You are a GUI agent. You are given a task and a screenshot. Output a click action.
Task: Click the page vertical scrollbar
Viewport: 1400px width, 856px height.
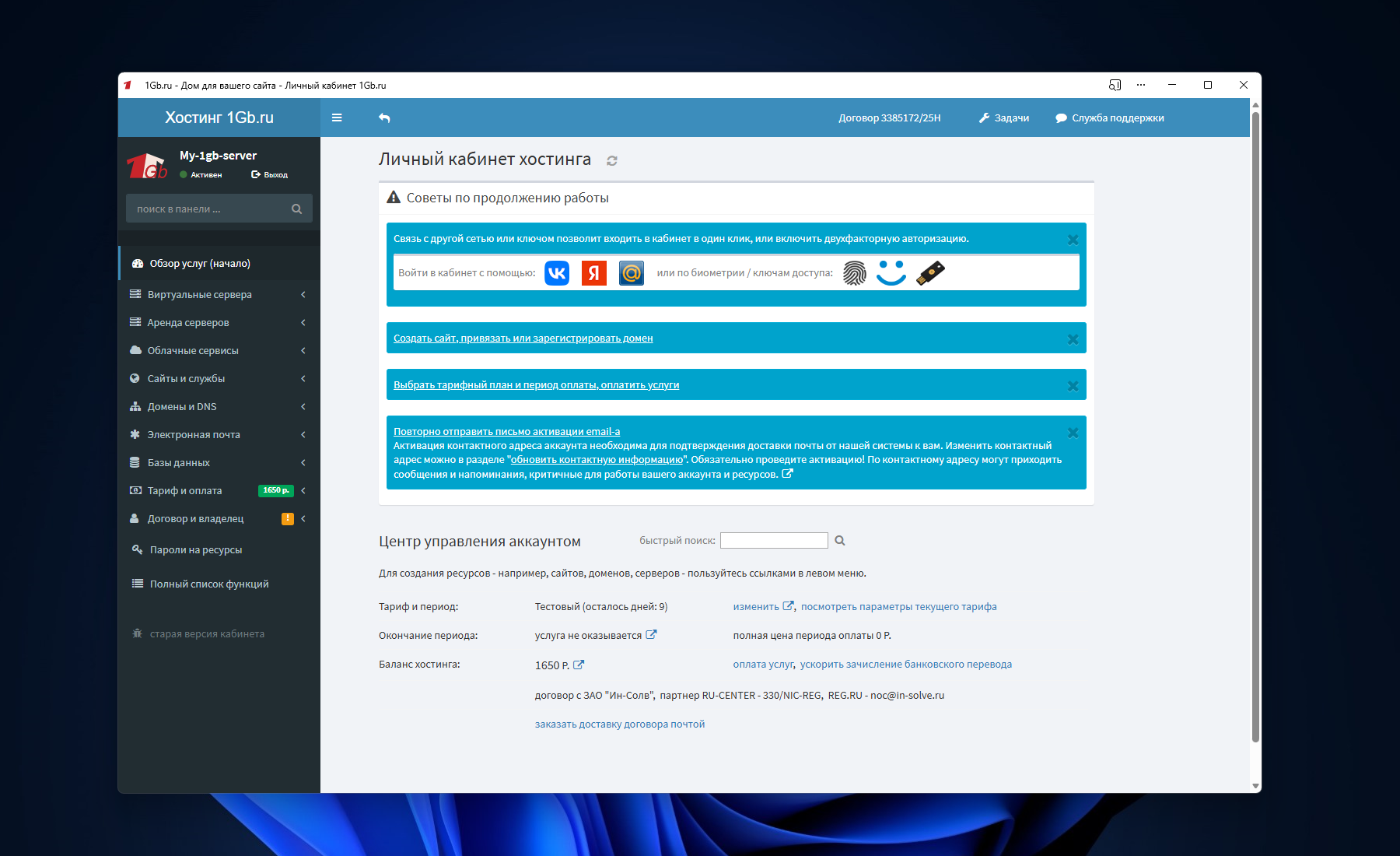click(x=1255, y=428)
